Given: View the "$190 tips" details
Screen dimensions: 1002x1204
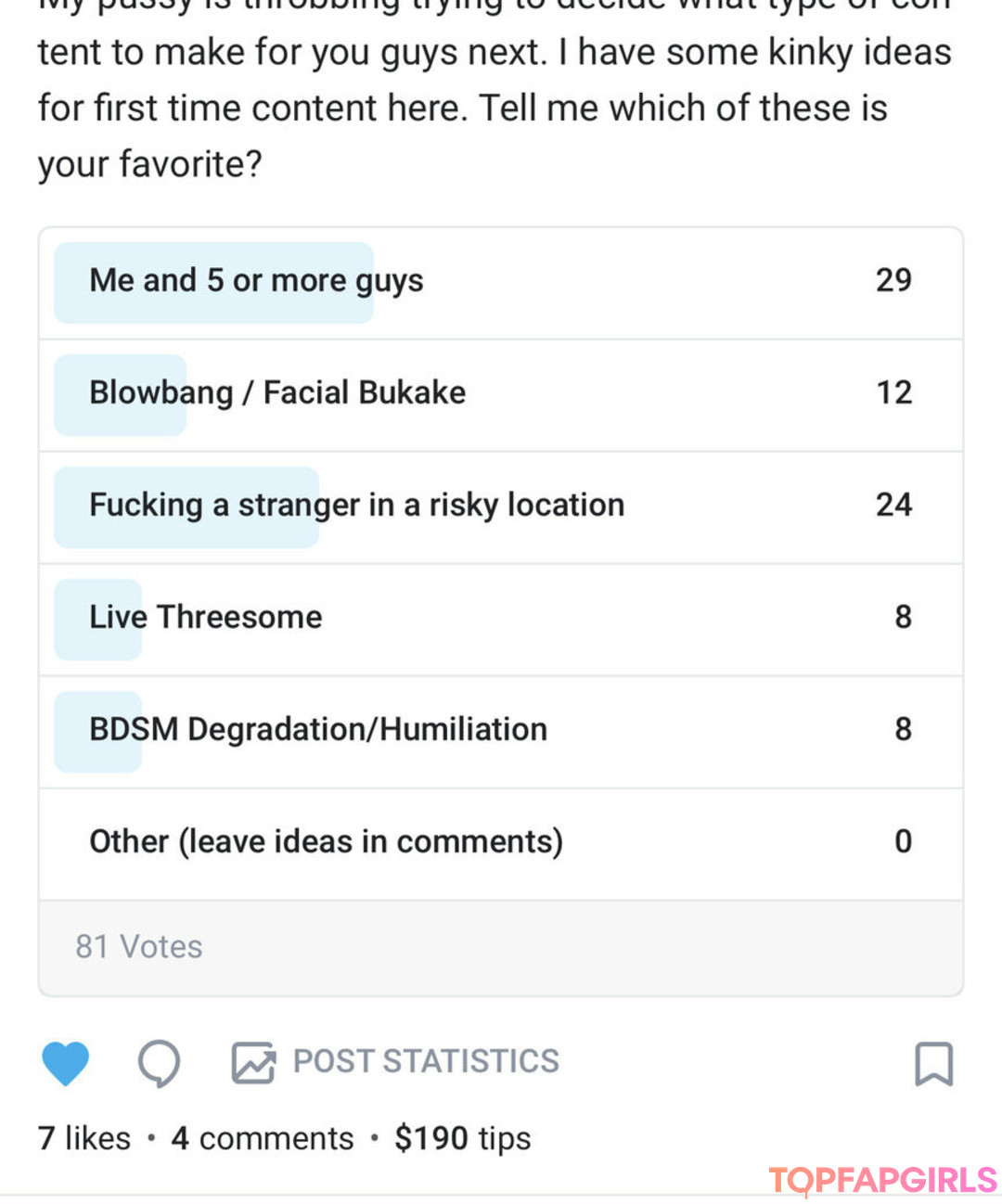Looking at the screenshot, I should pyautogui.click(x=463, y=1139).
